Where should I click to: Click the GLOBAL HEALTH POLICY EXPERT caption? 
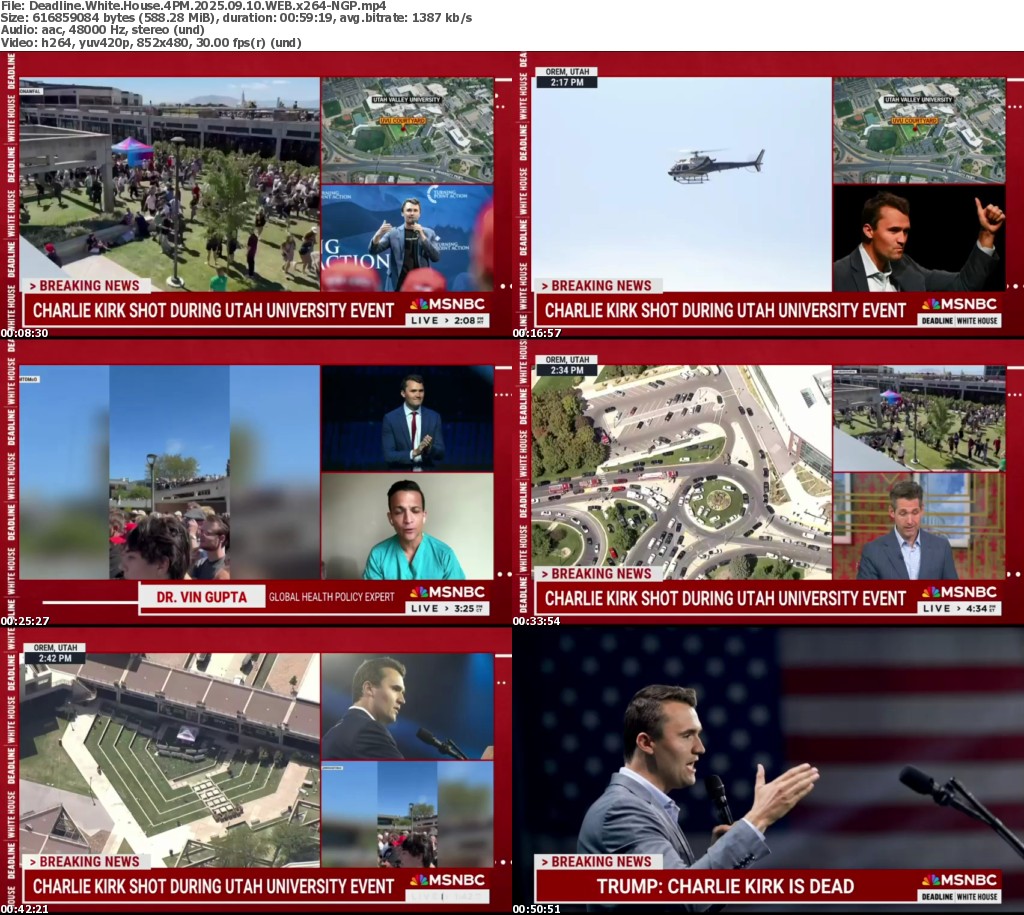(332, 597)
